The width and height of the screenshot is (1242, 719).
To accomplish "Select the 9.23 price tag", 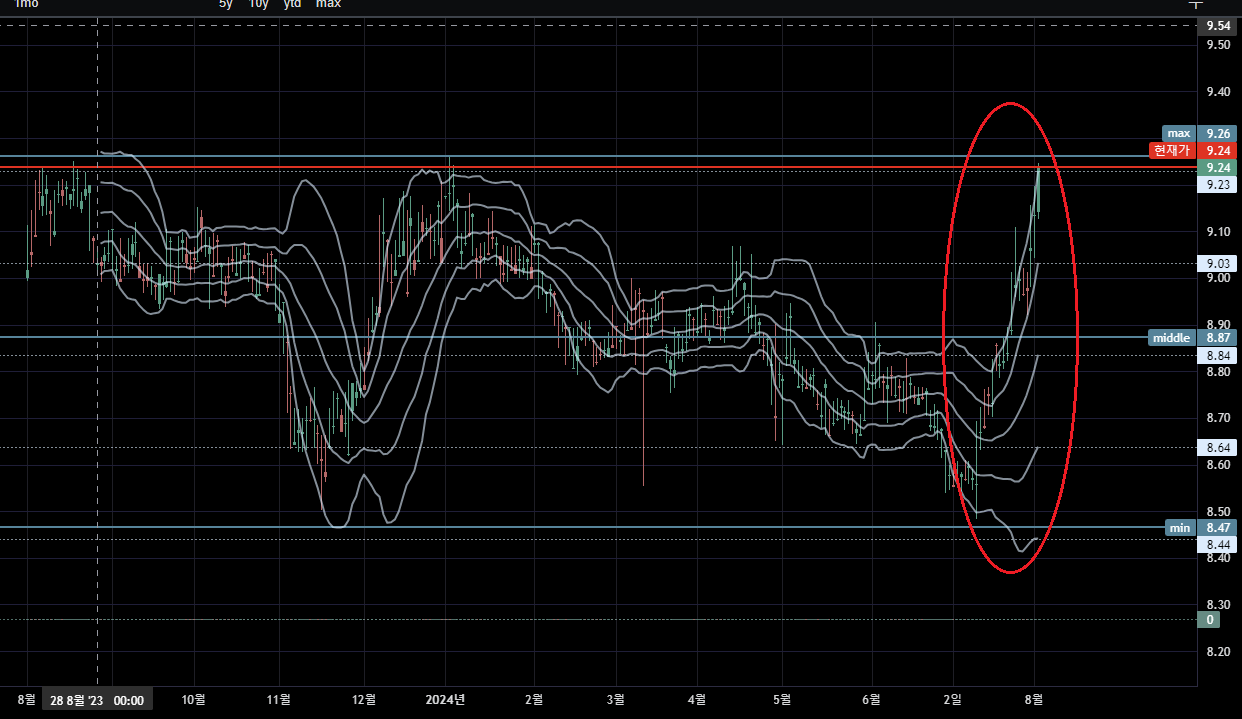I will [x=1218, y=185].
